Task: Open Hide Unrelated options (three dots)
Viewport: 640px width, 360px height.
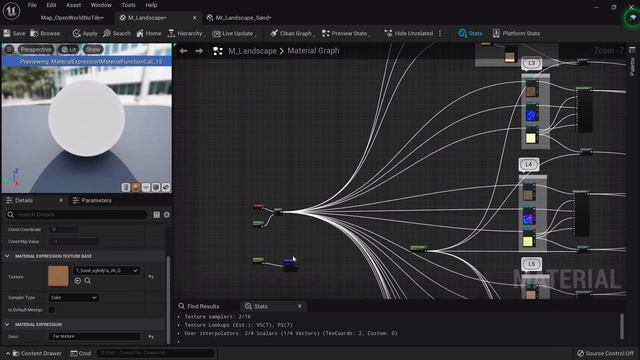Action: (440, 33)
